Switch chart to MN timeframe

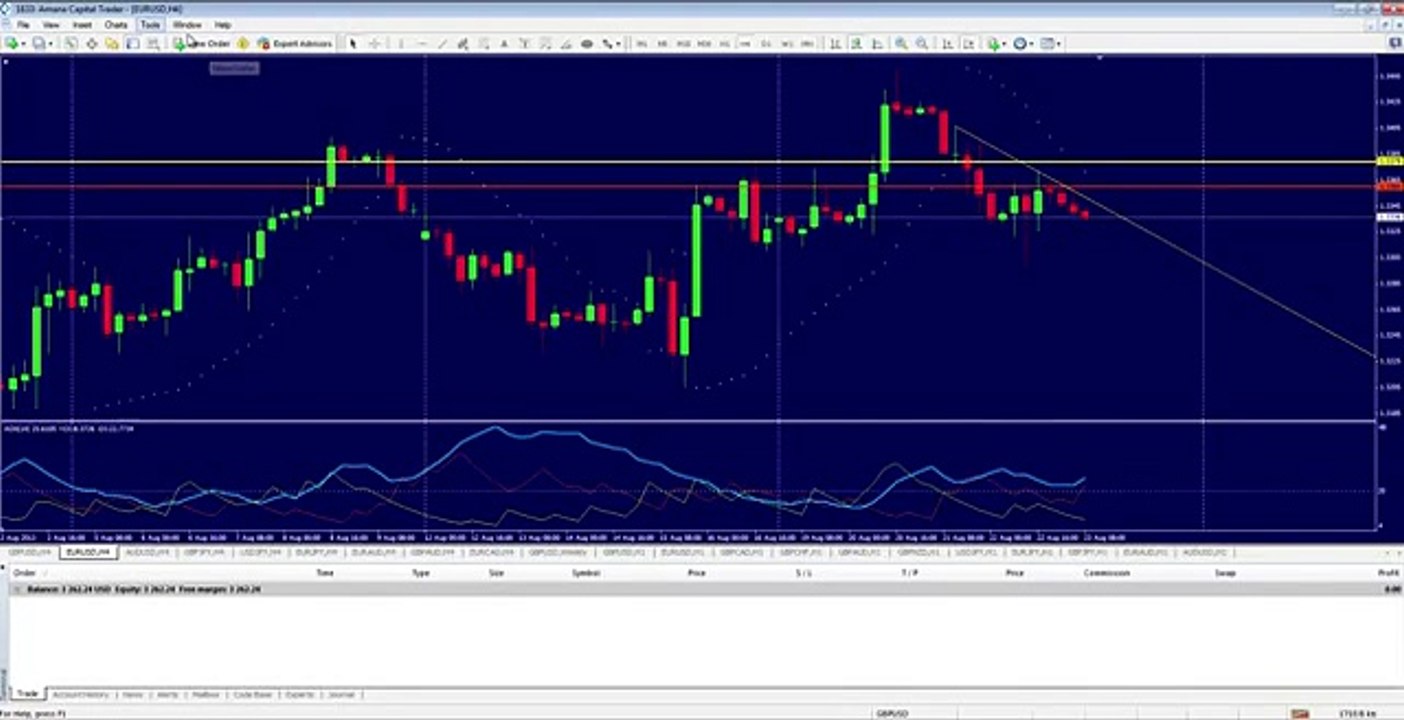click(807, 43)
